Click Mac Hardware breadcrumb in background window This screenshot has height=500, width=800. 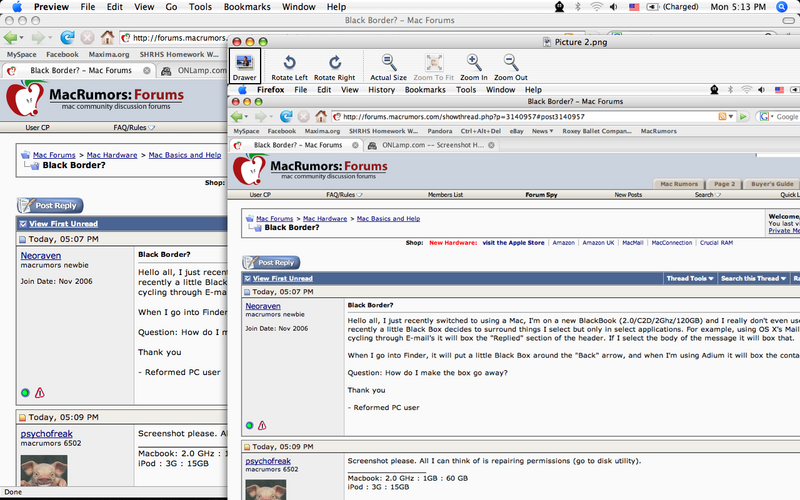112,155
